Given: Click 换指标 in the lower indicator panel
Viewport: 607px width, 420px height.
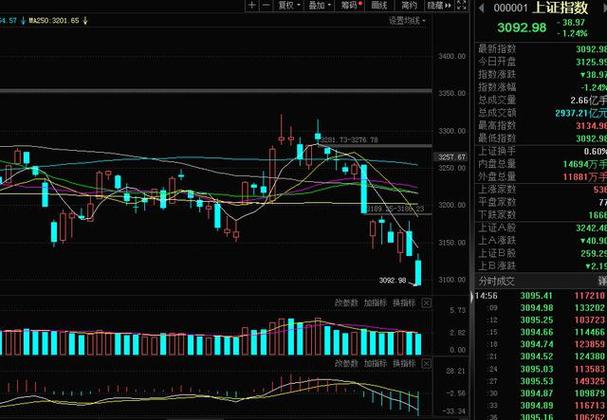Looking at the screenshot, I should pyautogui.click(x=403, y=365).
